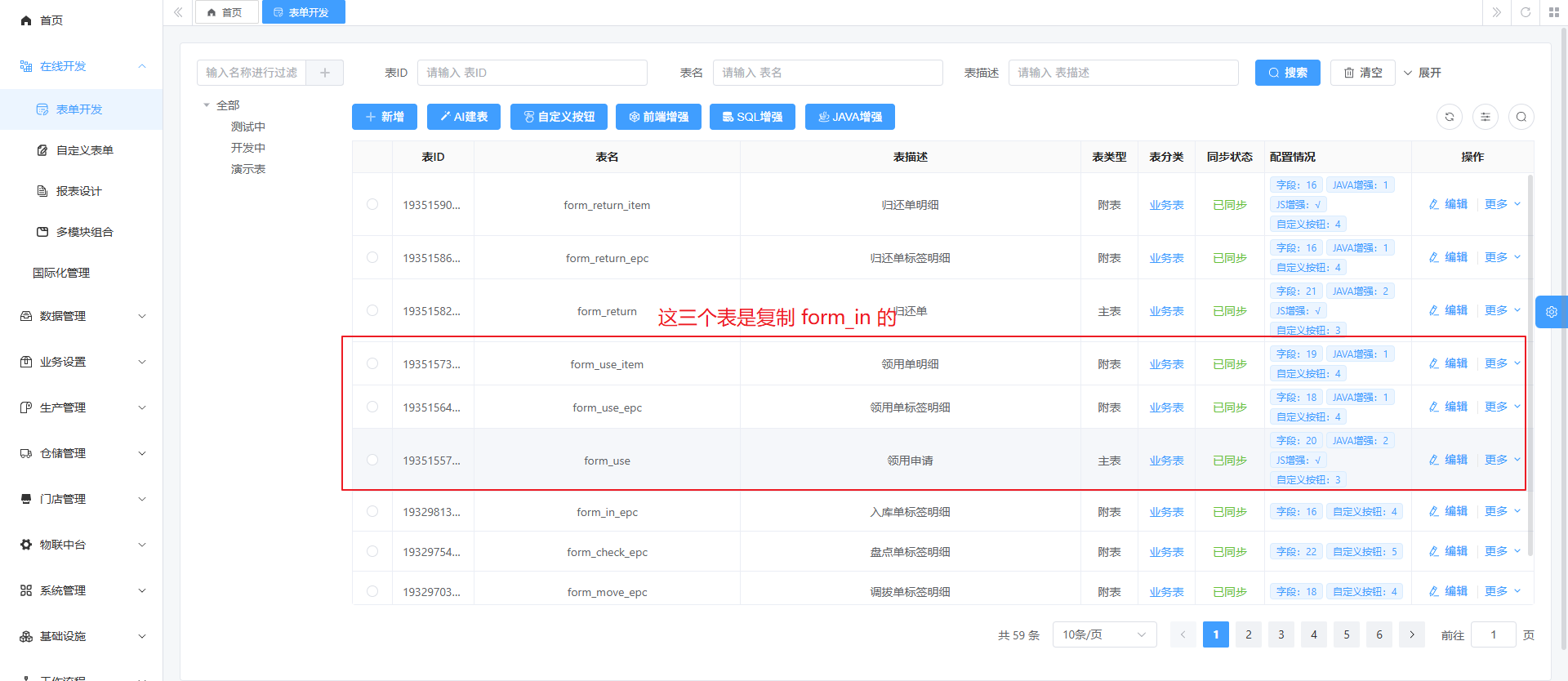Expand the search filters with 展开
The height and width of the screenshot is (681, 1568).
[x=1423, y=73]
